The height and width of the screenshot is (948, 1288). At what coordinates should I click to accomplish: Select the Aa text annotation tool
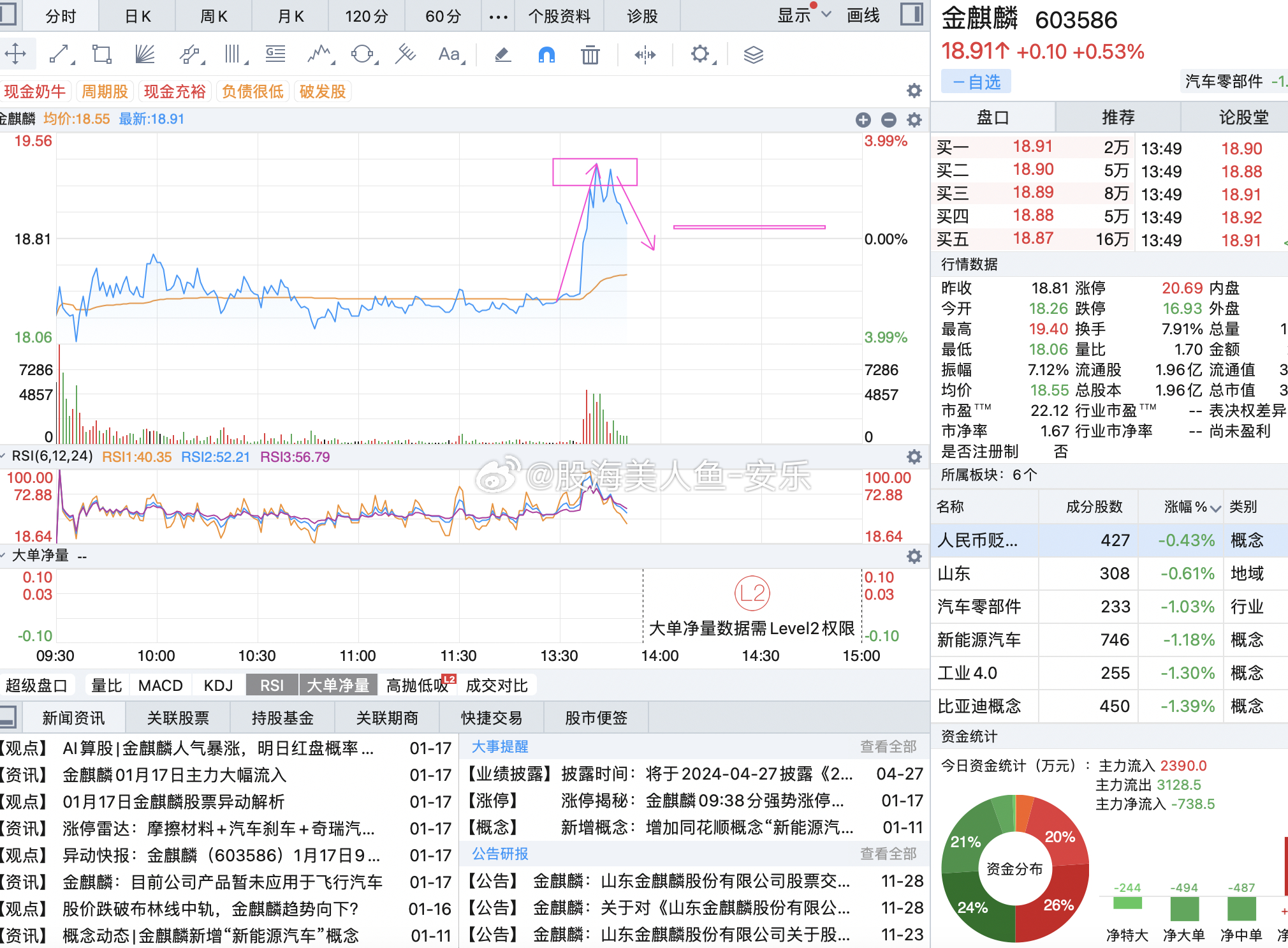point(450,54)
